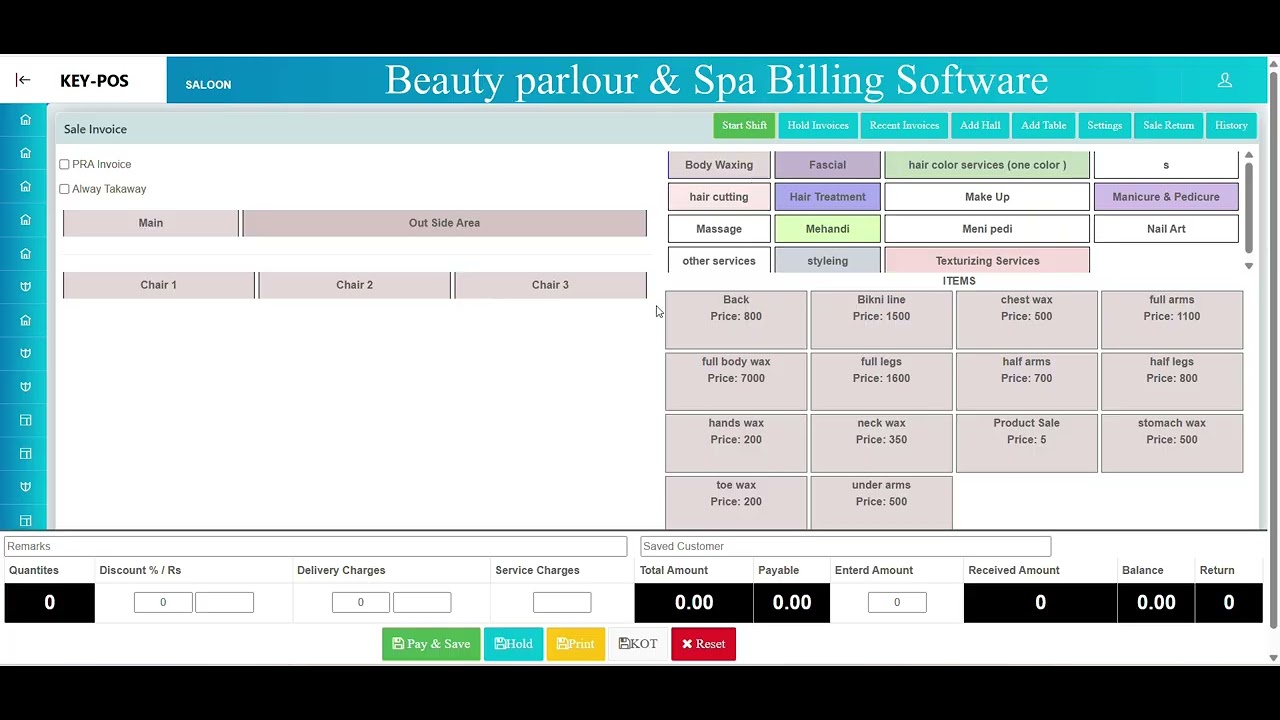Click the KOT button
This screenshot has height=720, width=1280.
(x=638, y=644)
